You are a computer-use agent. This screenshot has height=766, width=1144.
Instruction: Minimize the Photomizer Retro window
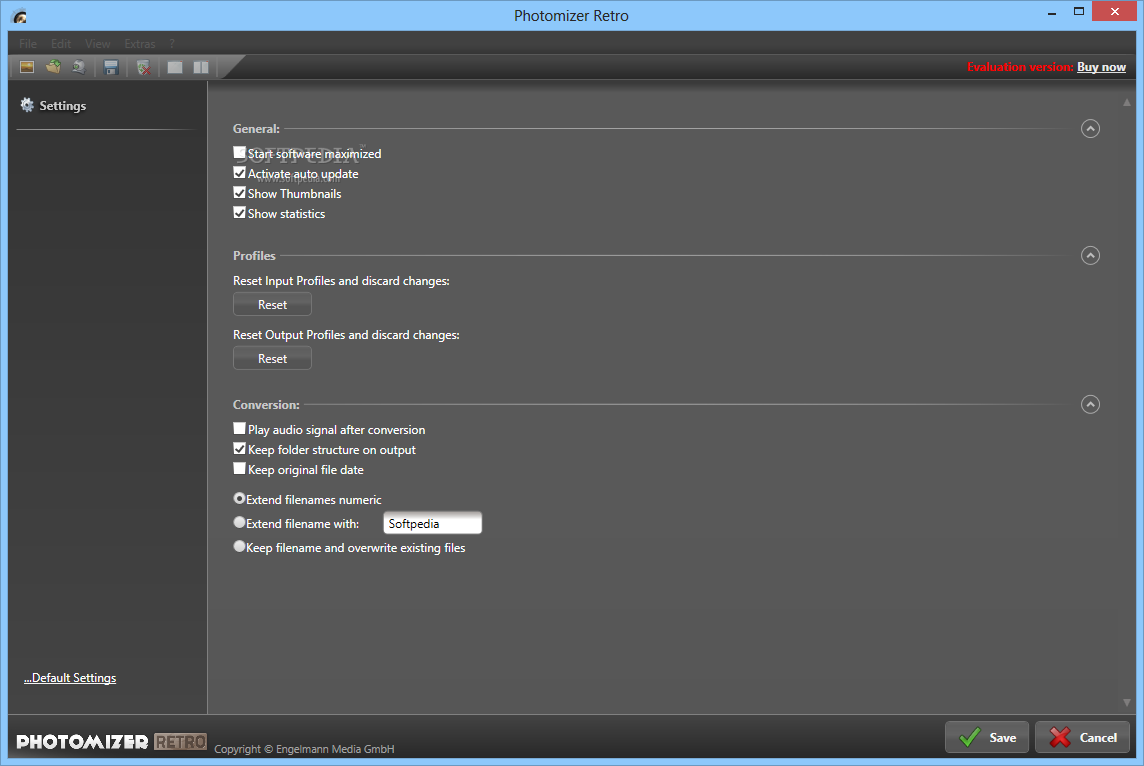[1051, 12]
